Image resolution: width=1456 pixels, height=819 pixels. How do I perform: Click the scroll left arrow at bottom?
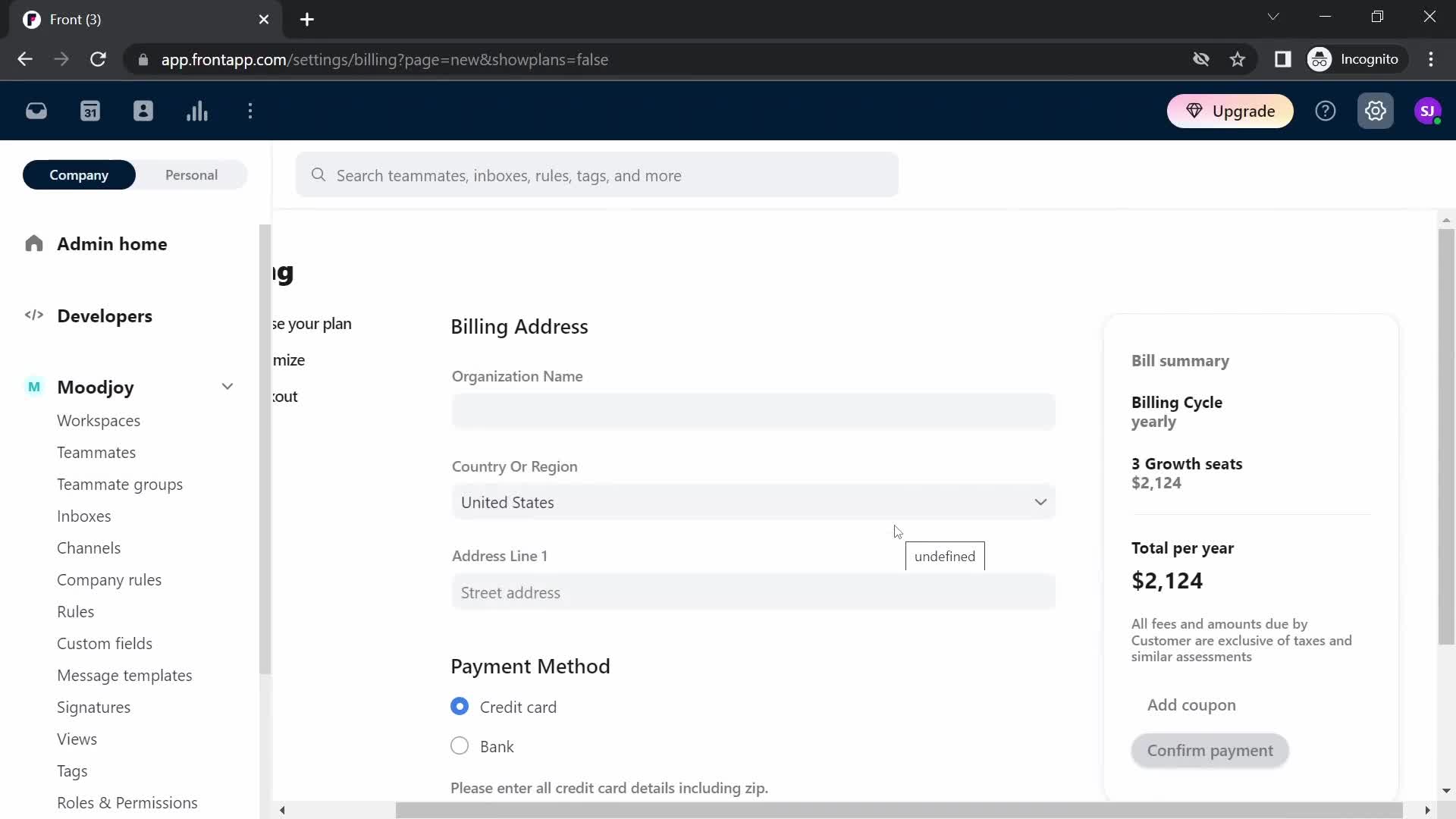coord(282,811)
